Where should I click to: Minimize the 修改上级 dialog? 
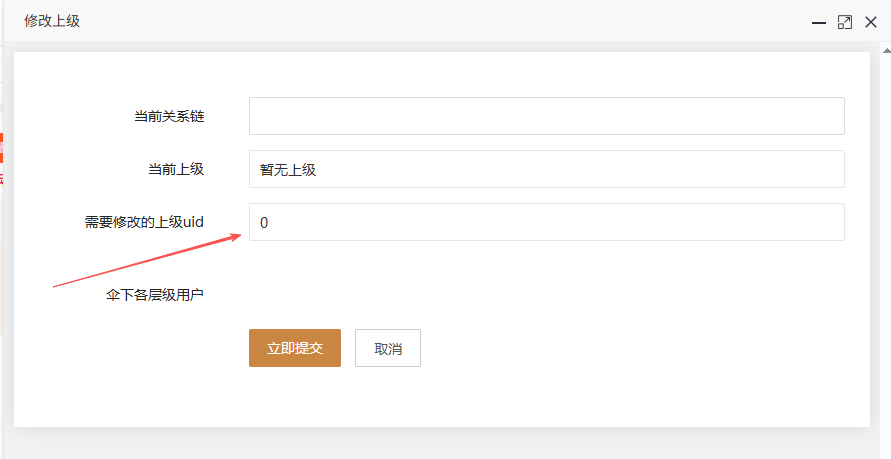819,22
